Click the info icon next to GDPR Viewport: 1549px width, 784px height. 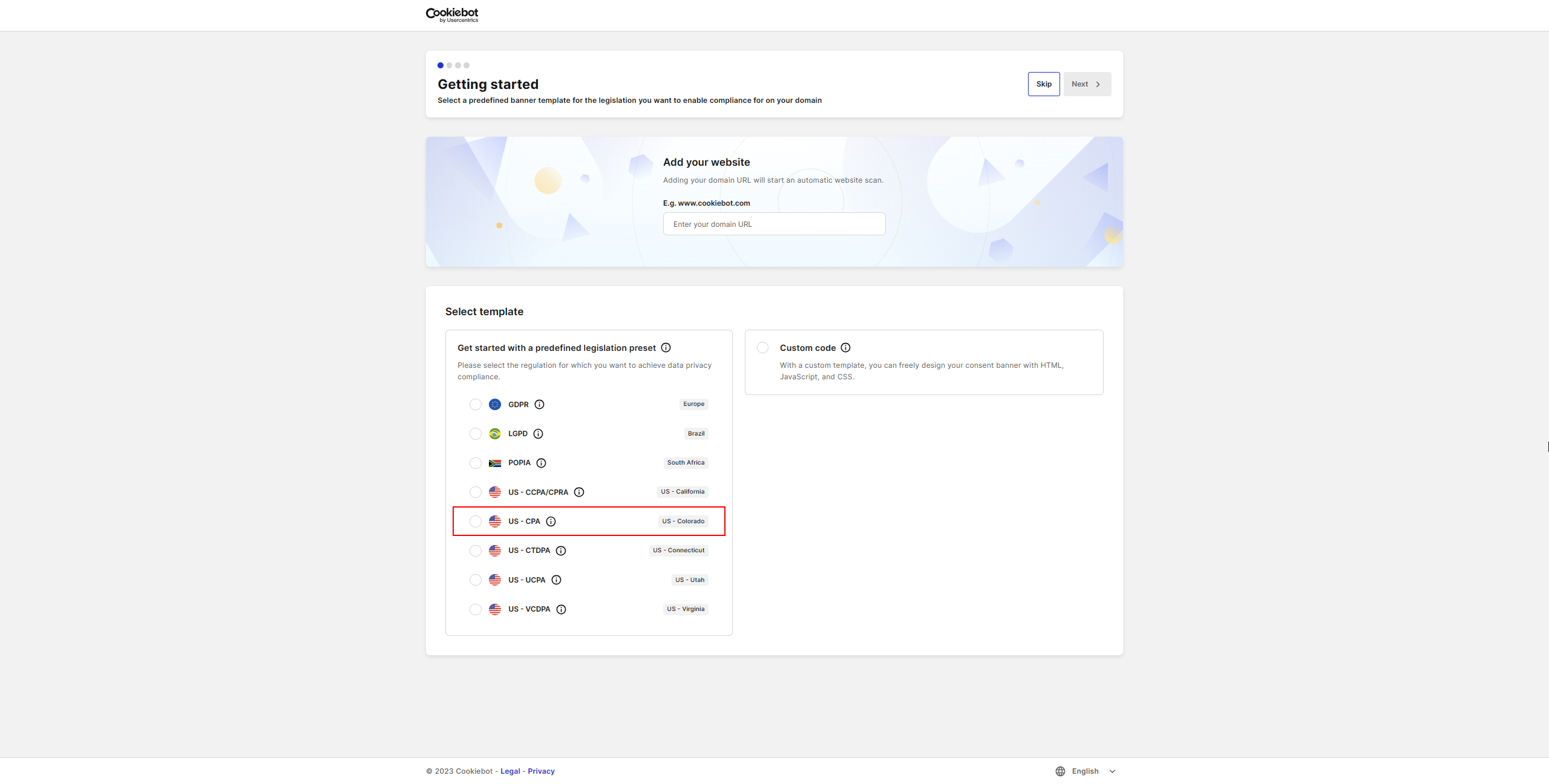pyautogui.click(x=539, y=404)
